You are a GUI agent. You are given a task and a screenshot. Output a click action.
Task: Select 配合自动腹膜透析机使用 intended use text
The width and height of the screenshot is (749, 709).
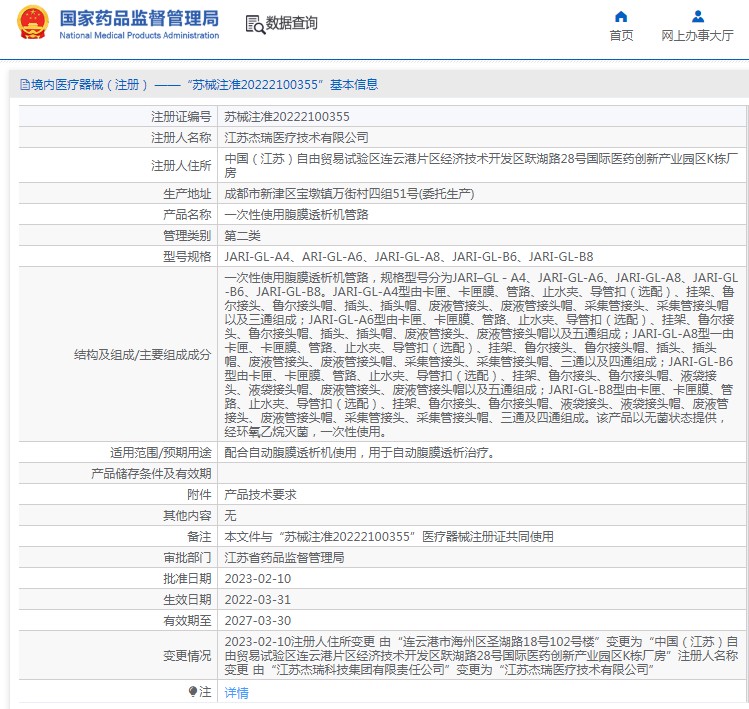359,452
